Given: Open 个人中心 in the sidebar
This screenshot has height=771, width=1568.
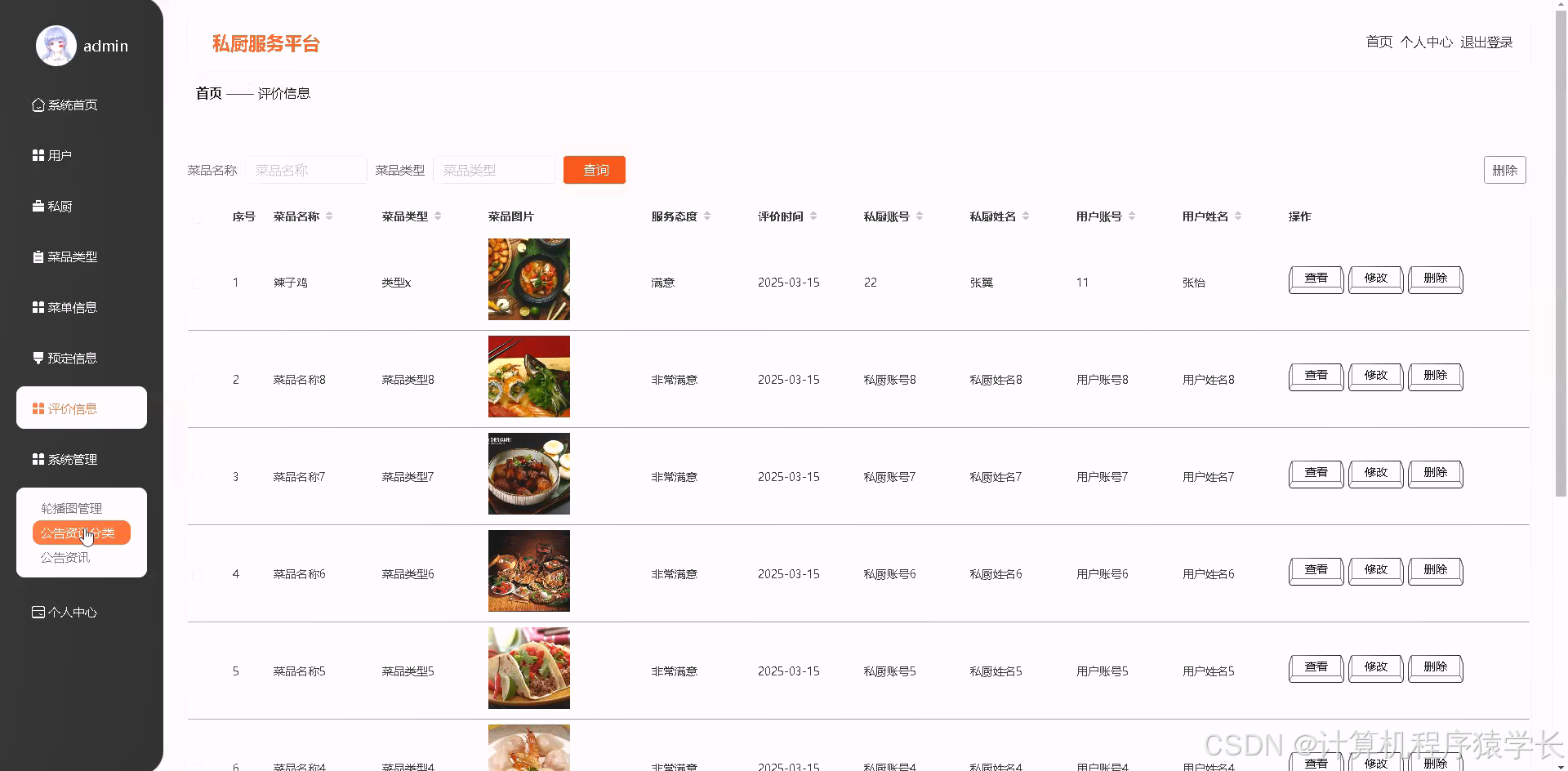Looking at the screenshot, I should [65, 612].
